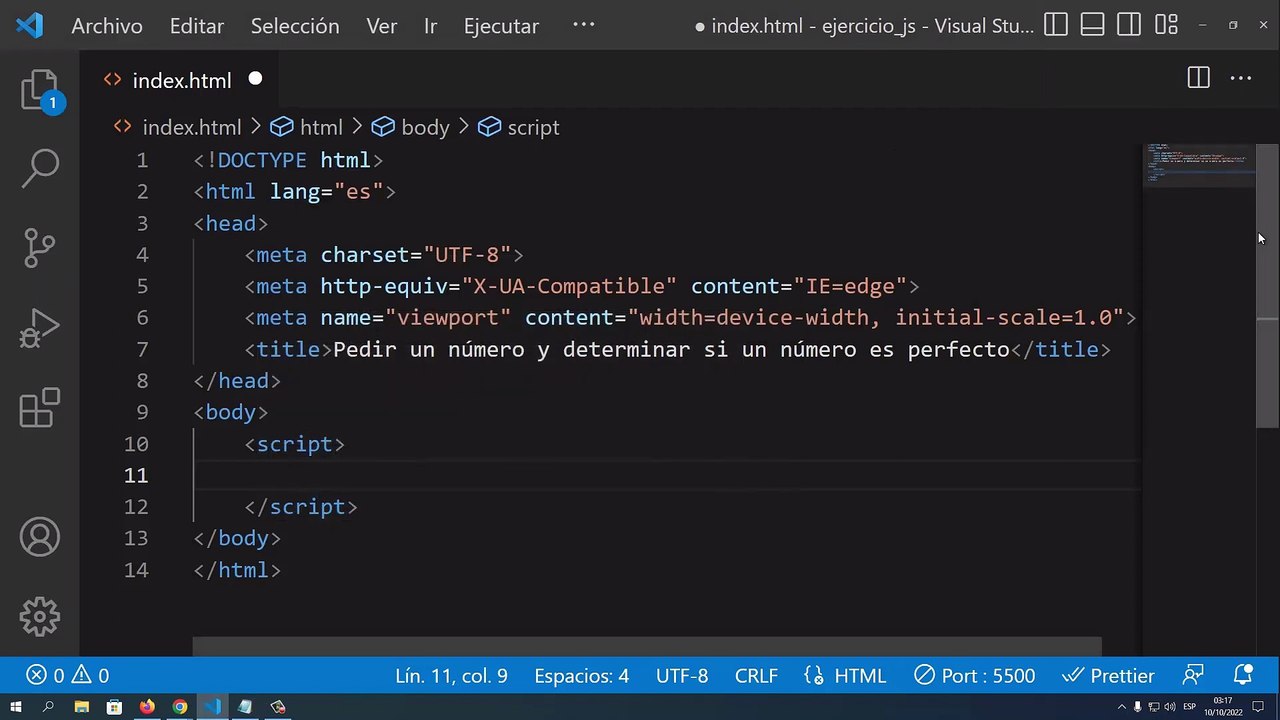Change end of line sequence CRLF
1280x720 pixels.
756,675
